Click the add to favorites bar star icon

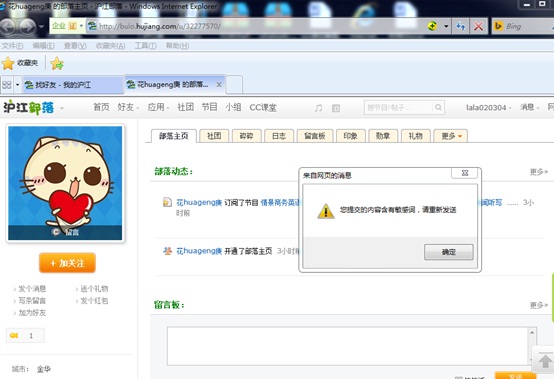57,63
